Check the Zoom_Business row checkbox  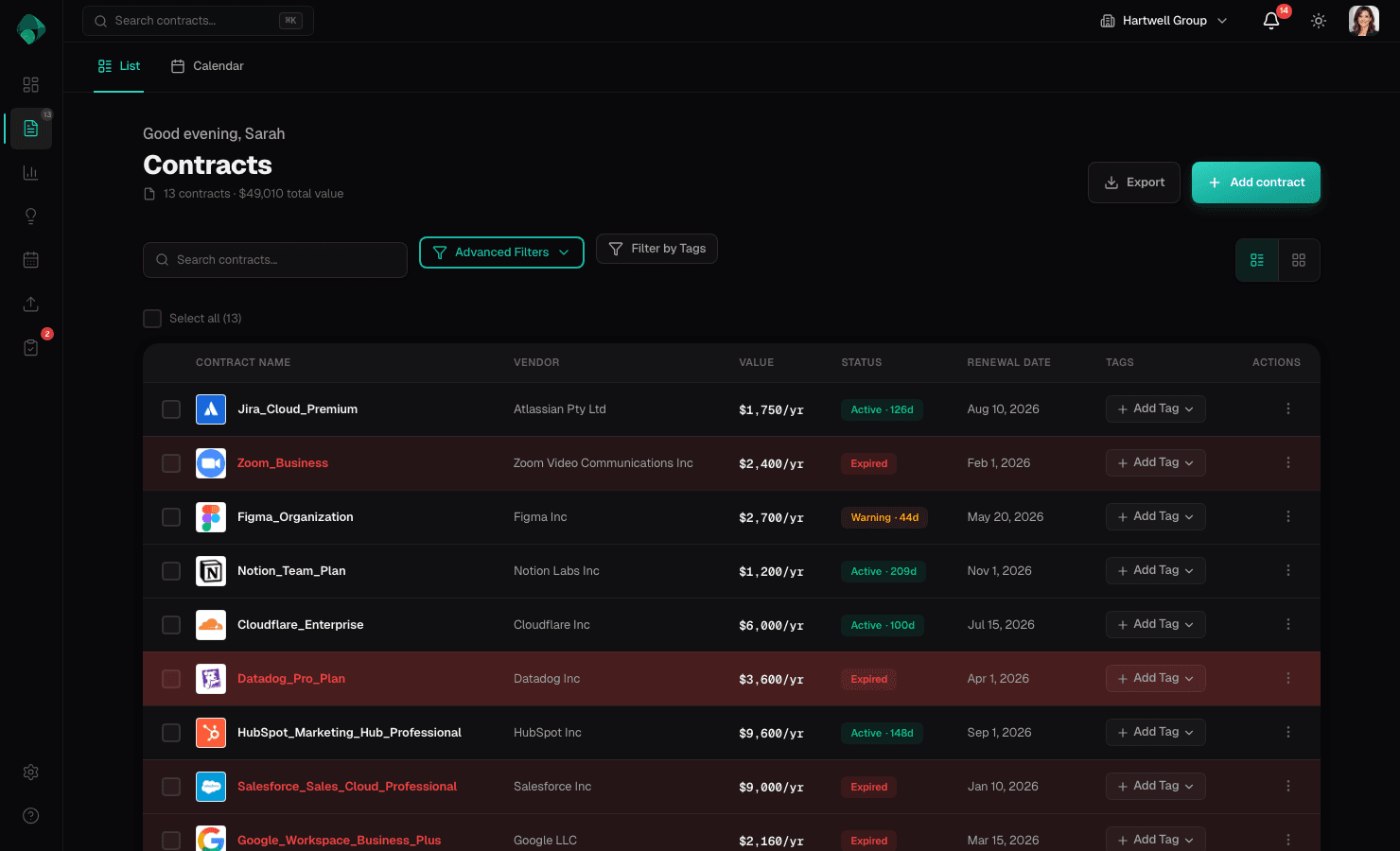click(171, 463)
